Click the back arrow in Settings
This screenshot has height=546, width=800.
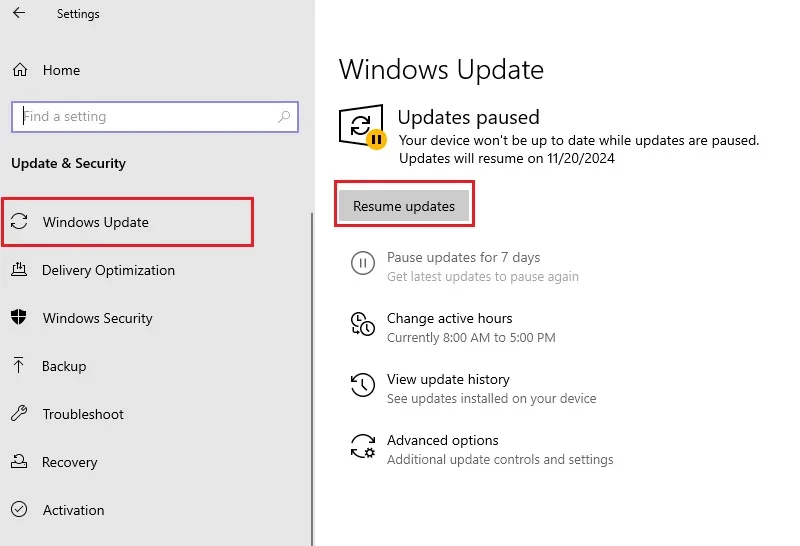point(19,13)
